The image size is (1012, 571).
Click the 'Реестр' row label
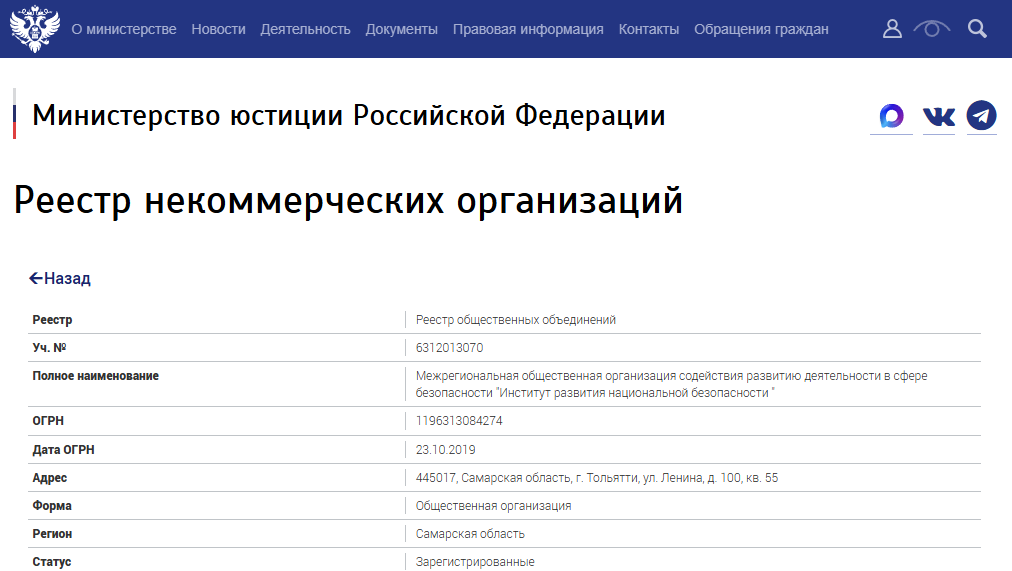(x=52, y=320)
